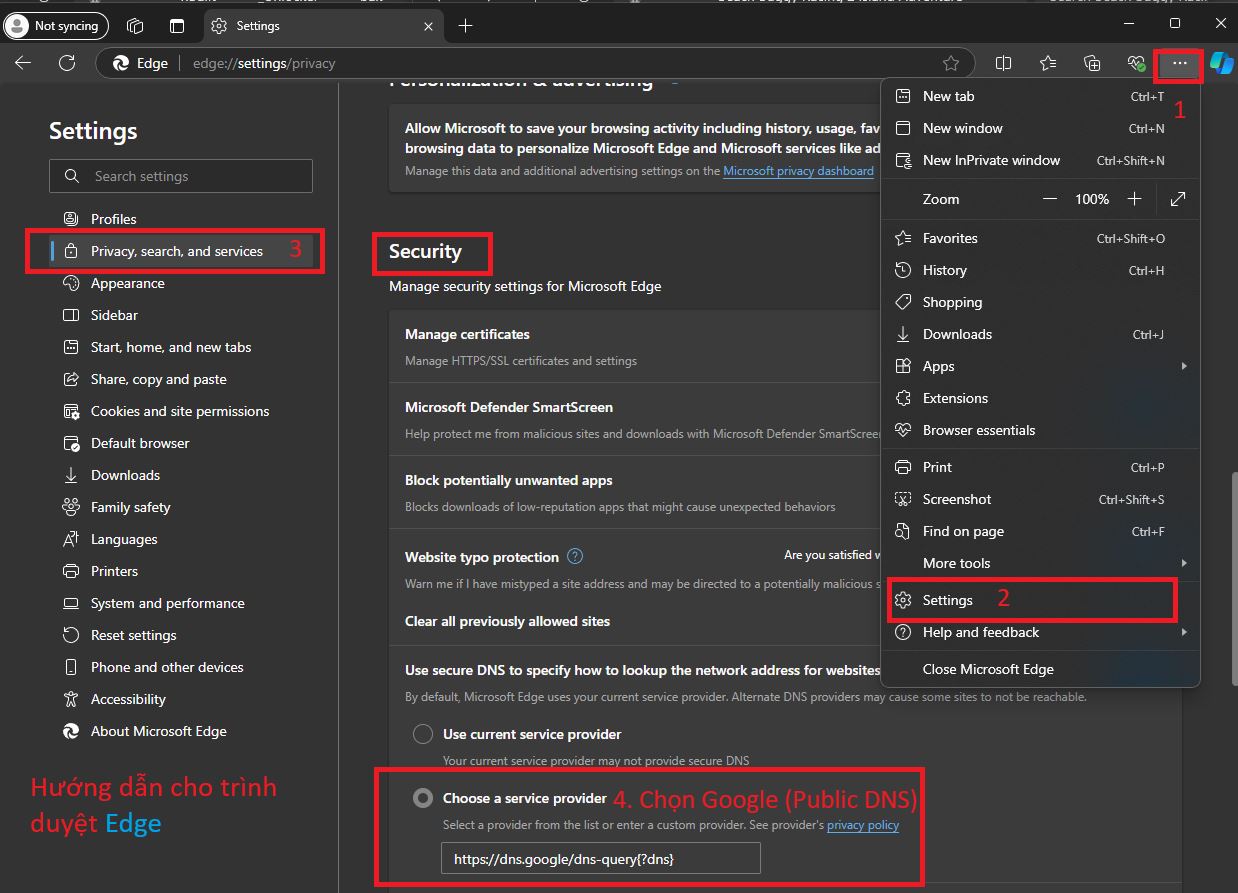The height and width of the screenshot is (893, 1238).
Task: Choose Print from the menu
Action: tap(1040, 467)
